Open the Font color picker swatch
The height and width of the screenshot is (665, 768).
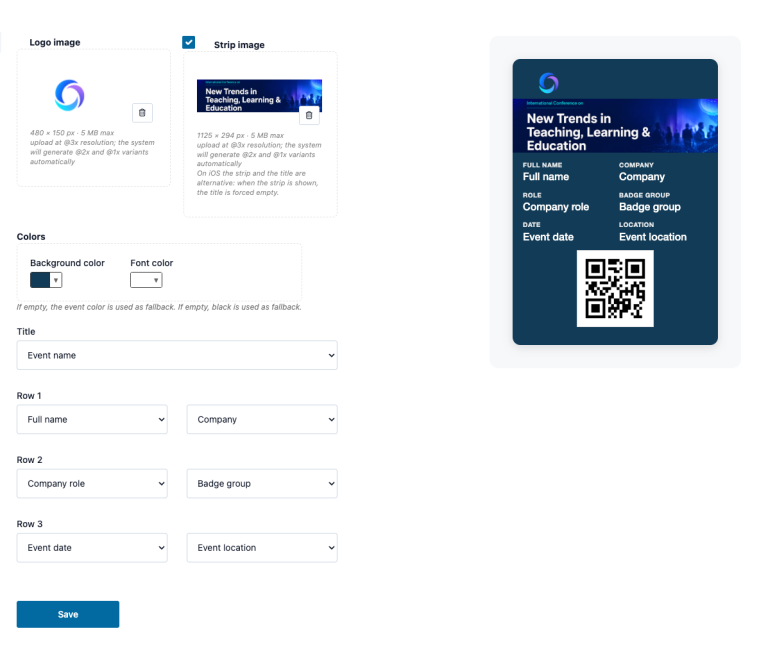(x=146, y=280)
